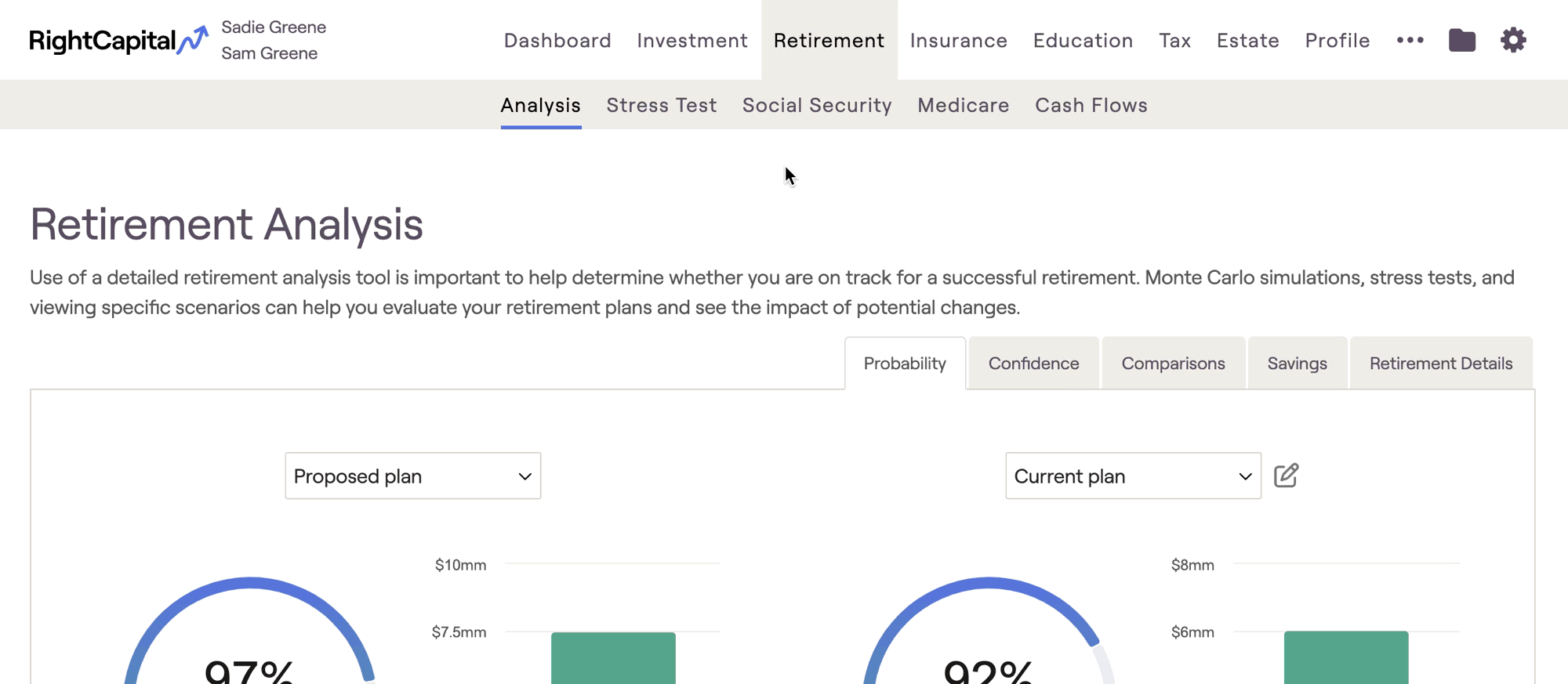Open the Social Security section

click(x=817, y=105)
